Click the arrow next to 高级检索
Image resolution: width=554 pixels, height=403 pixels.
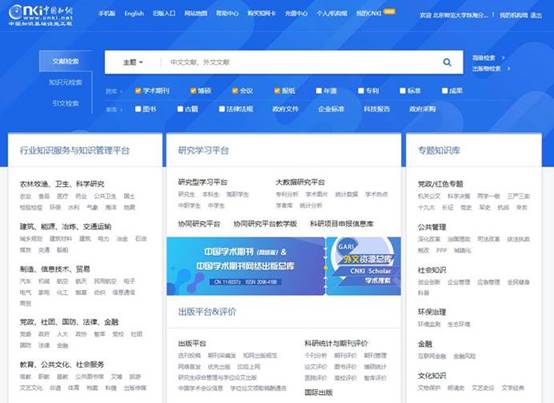pos(503,58)
